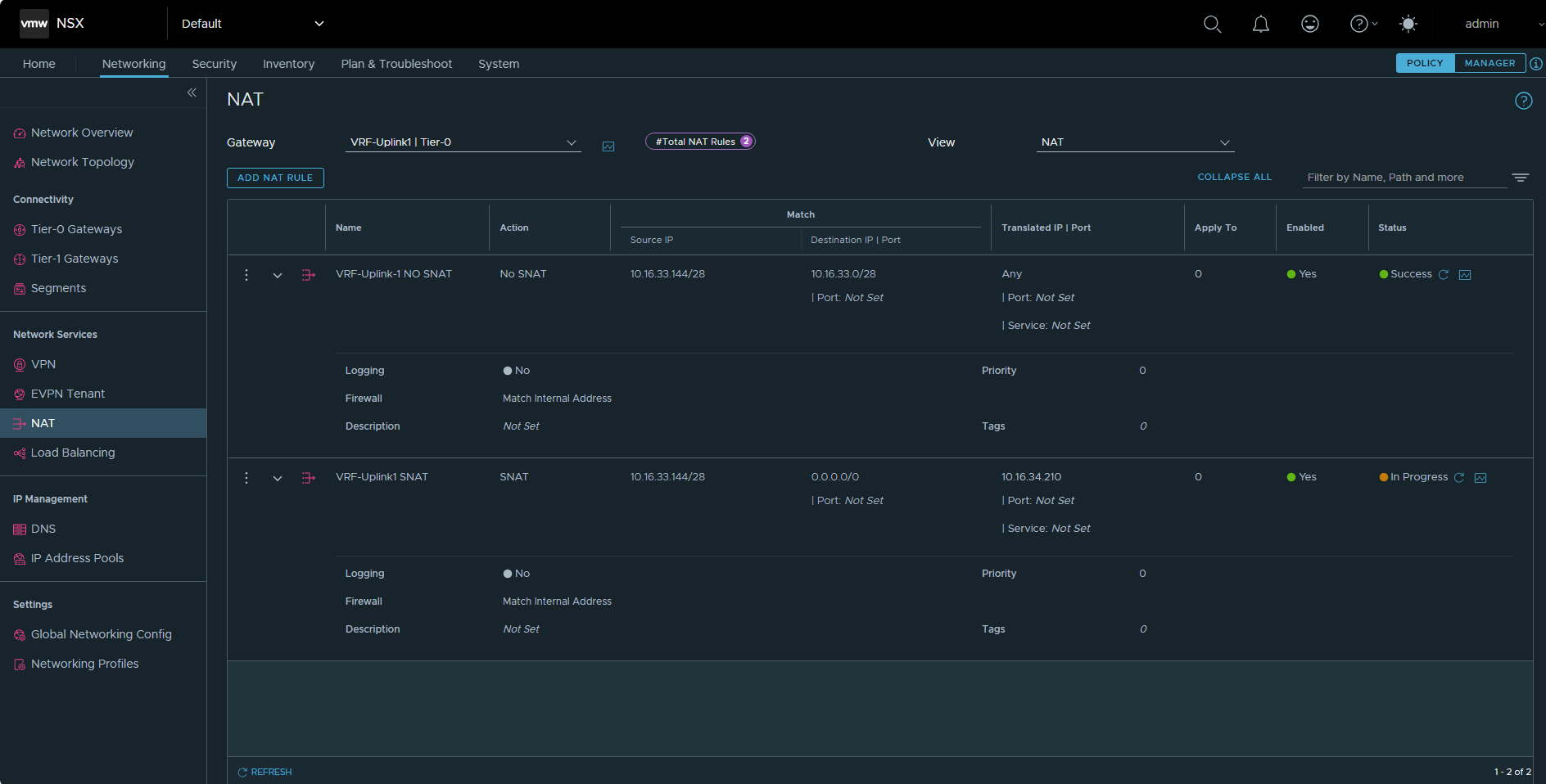This screenshot has height=784, width=1546.
Task: Open actions menu for VRF-Uplink-1 NO SNAT
Action: pos(246,275)
